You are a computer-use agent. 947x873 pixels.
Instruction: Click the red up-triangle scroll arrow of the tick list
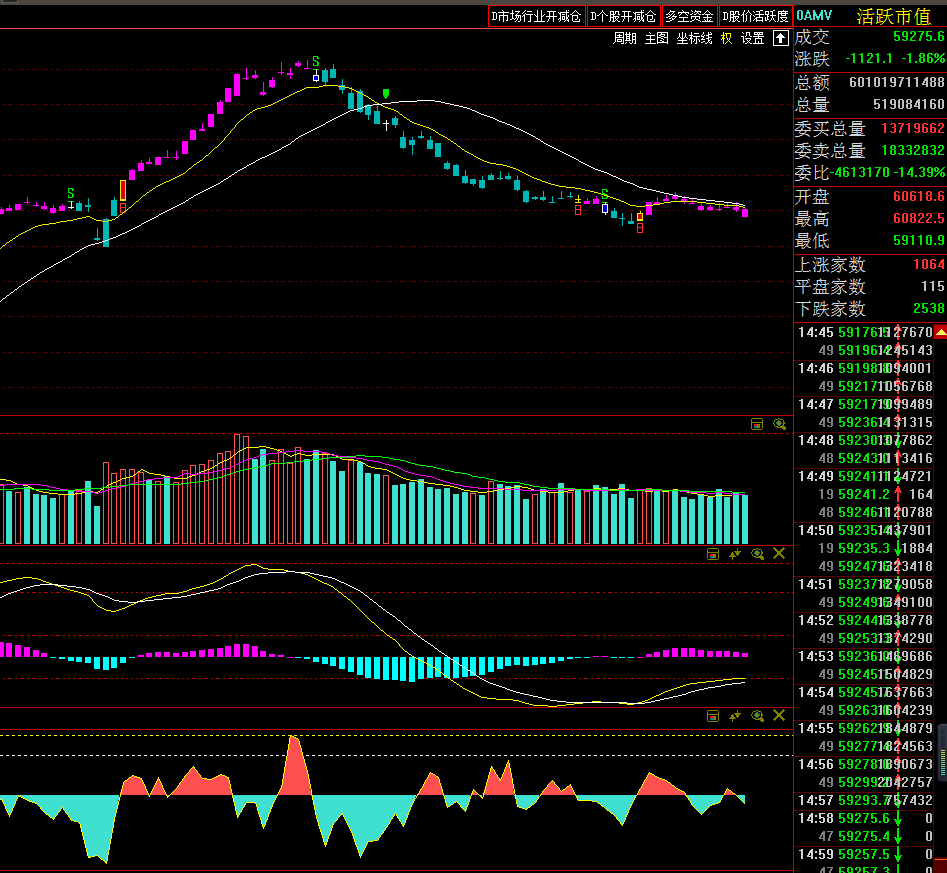click(940, 332)
